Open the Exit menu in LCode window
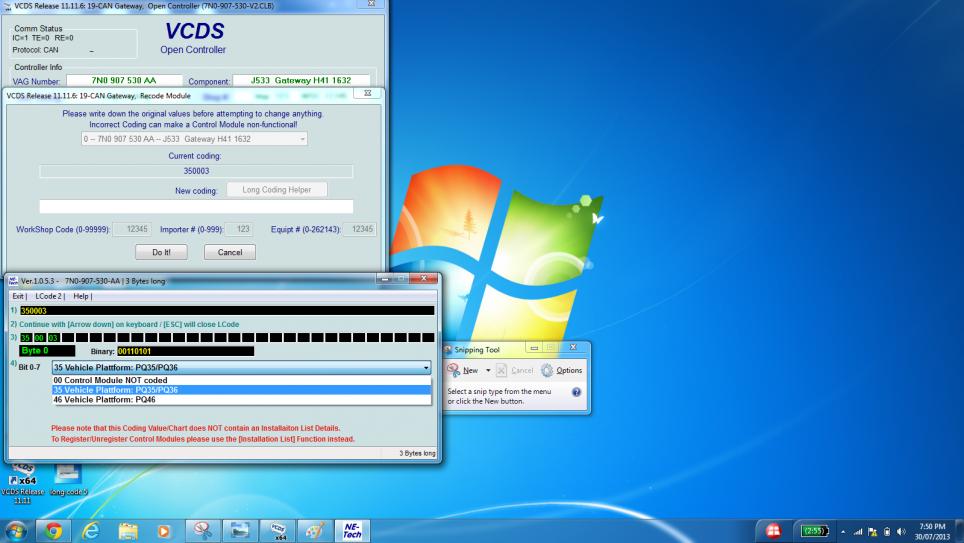The height and width of the screenshot is (543, 964). [19, 296]
